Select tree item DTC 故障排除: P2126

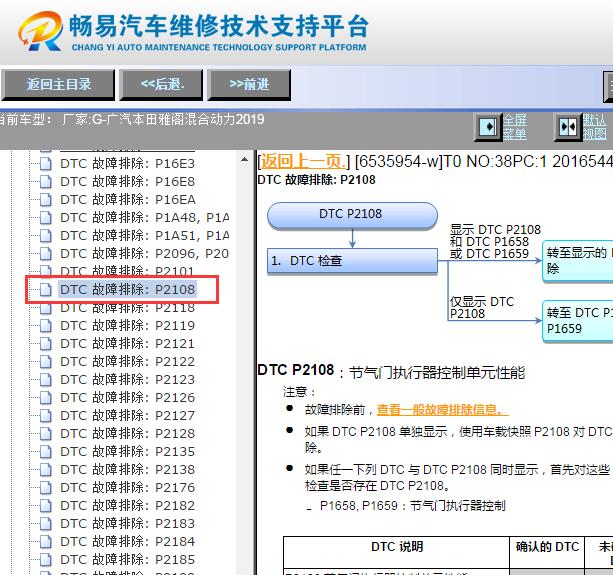point(127,397)
